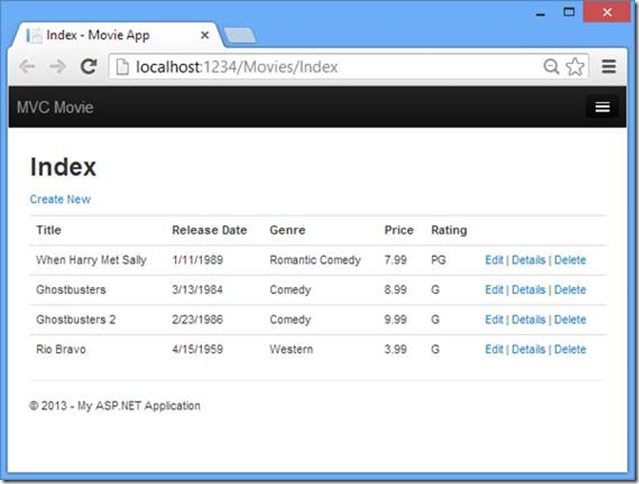This screenshot has width=639, height=484.
Task: Open the Create New link
Action: [x=60, y=199]
